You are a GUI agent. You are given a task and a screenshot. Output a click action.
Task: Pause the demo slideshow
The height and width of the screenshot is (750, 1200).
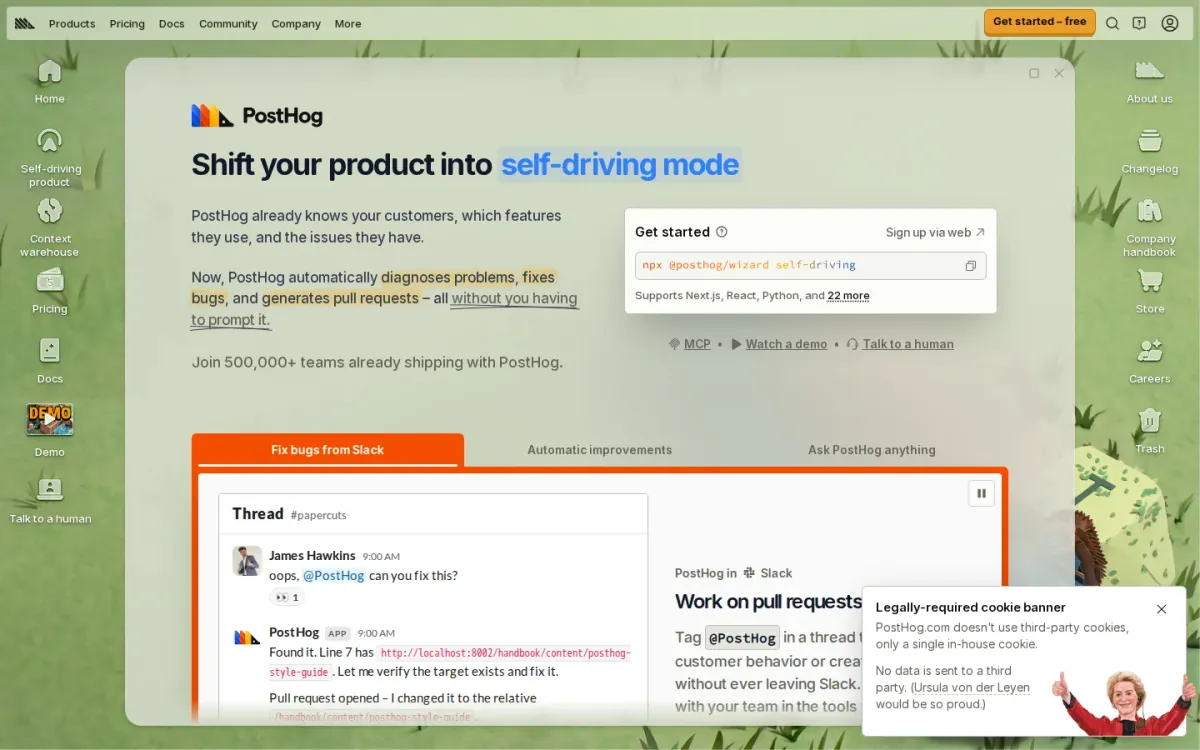981,493
